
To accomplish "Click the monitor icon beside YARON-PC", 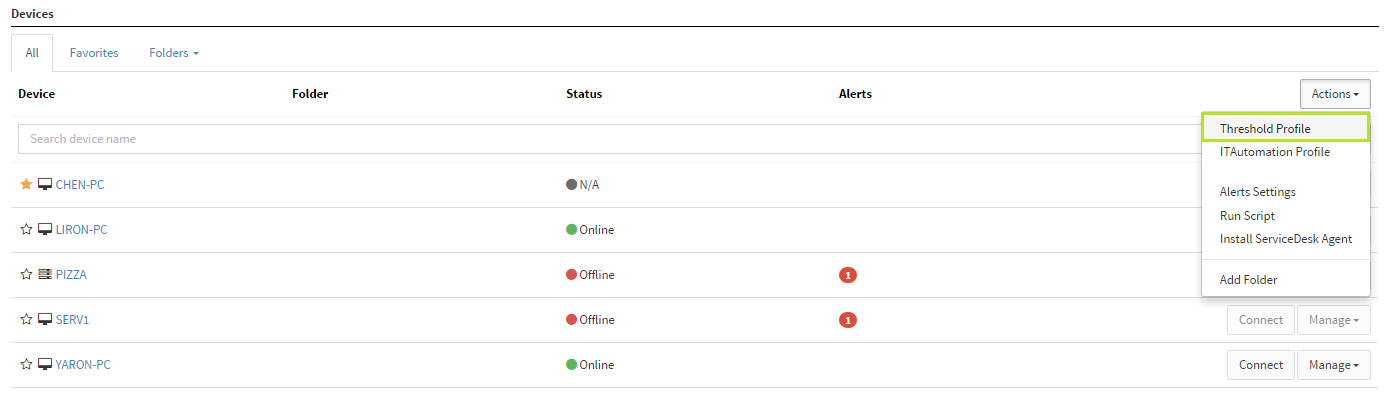I will [x=44, y=364].
